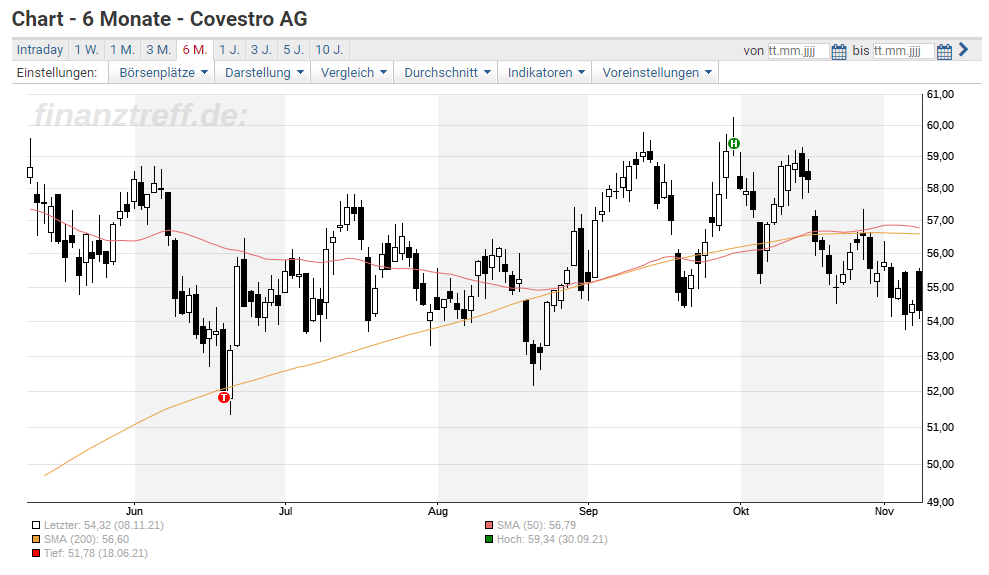
Task: Select the 1 W. timeframe tab
Action: 86,50
